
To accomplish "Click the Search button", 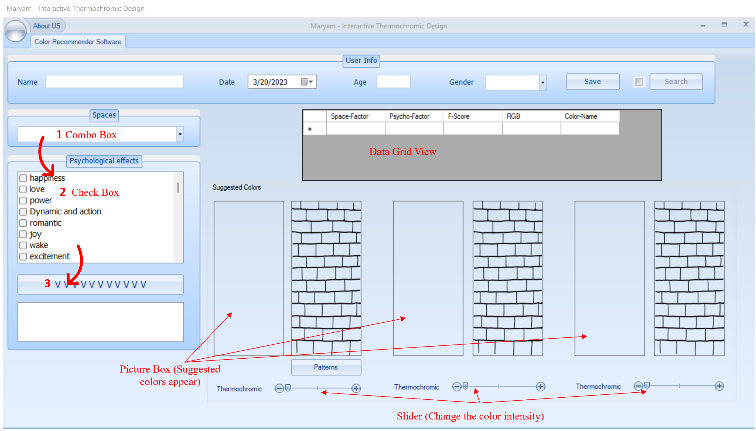I will (676, 81).
